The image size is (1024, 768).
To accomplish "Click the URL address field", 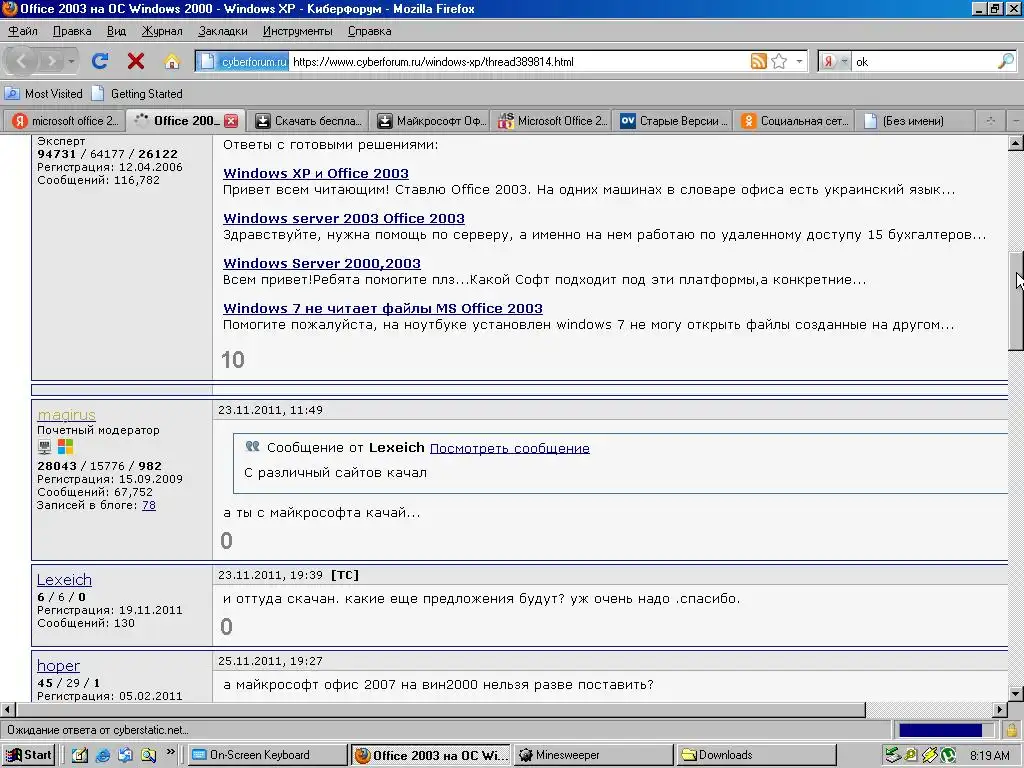I will pos(519,62).
